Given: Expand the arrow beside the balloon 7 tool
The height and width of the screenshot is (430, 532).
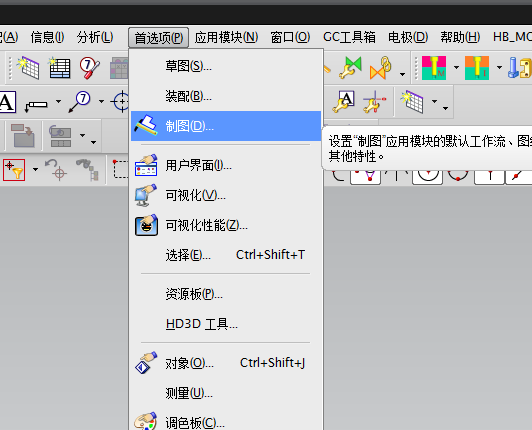Looking at the screenshot, I should (101, 101).
